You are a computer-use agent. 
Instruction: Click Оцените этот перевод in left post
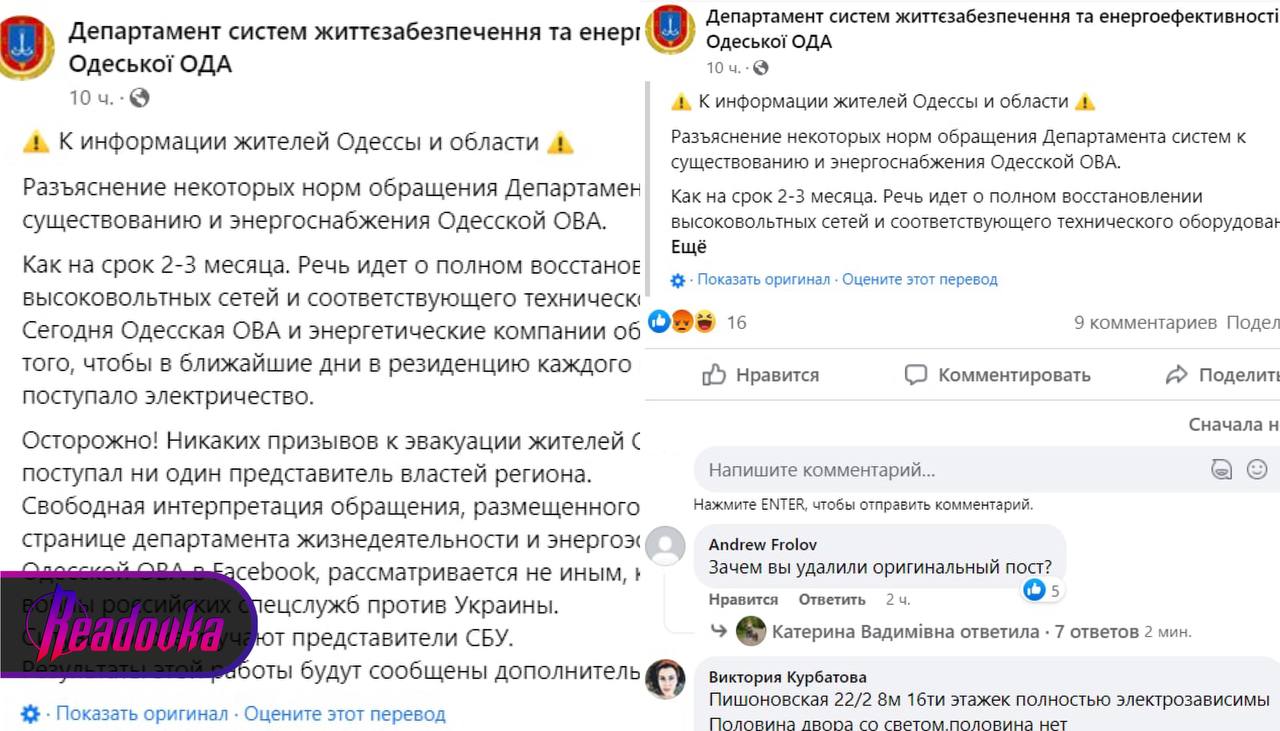tap(345, 714)
